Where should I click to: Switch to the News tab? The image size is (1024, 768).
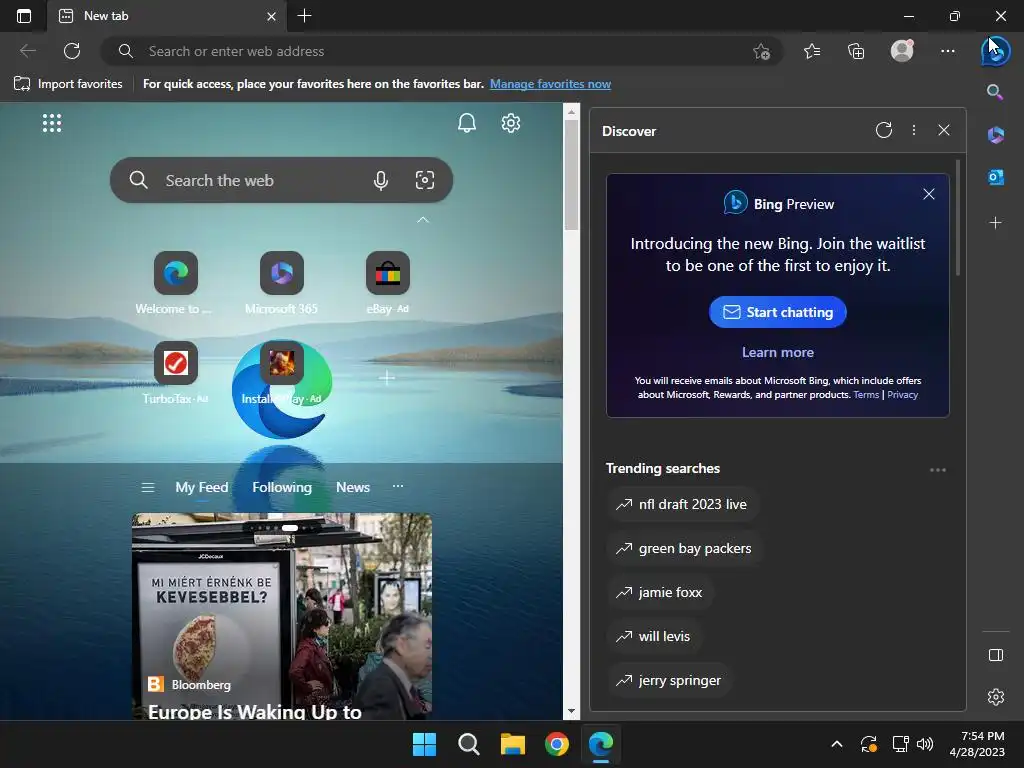[353, 487]
